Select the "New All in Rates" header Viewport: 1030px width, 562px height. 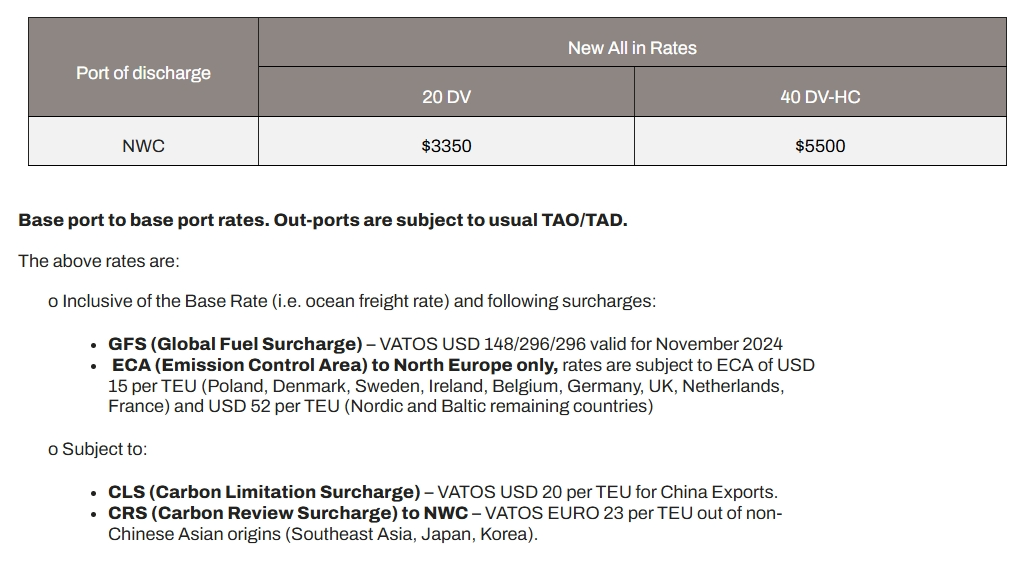click(632, 48)
